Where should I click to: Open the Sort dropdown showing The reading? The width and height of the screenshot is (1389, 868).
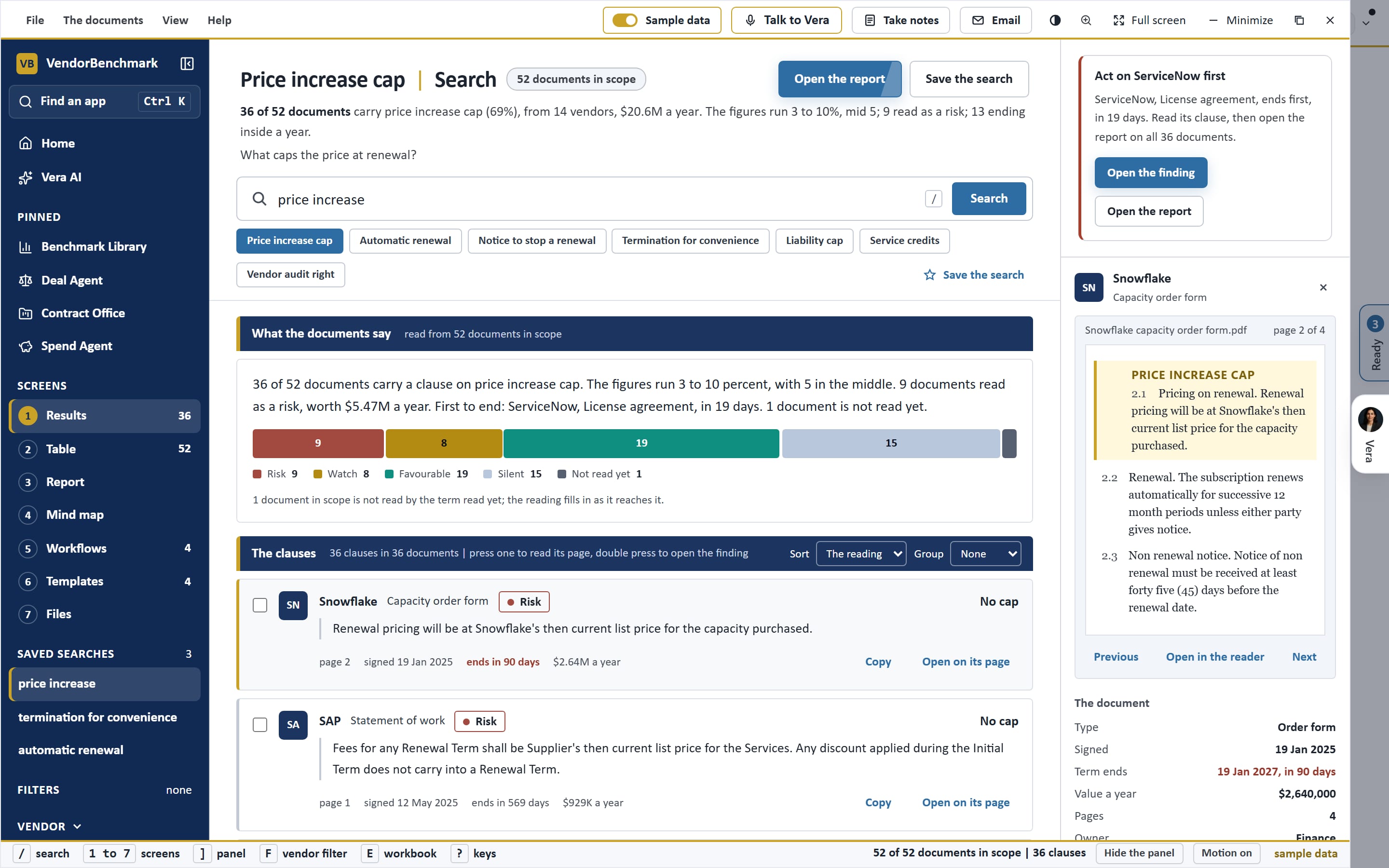click(861, 554)
